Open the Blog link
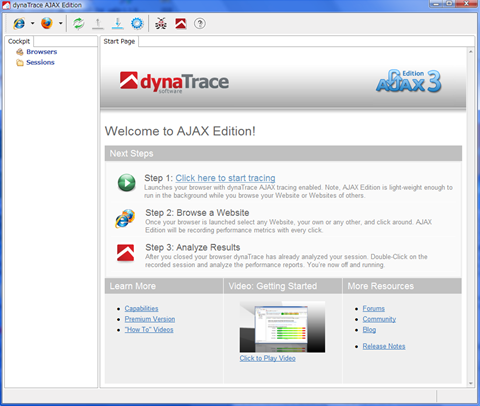The image size is (480, 406). point(369,330)
